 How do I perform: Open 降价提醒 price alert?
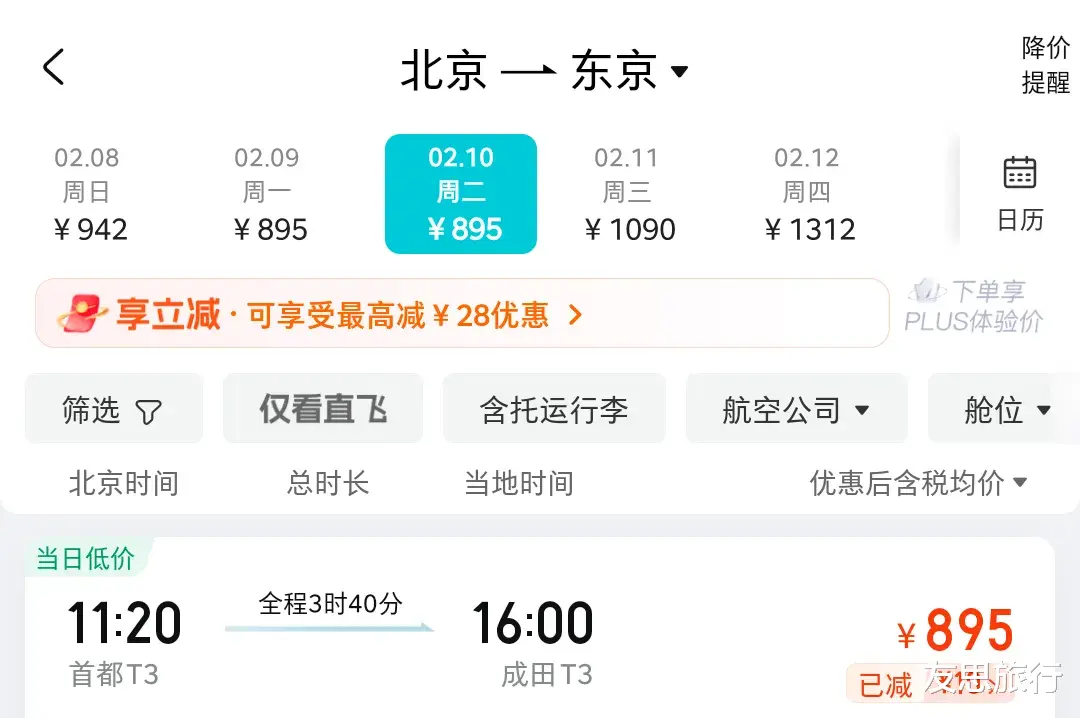tap(1045, 65)
